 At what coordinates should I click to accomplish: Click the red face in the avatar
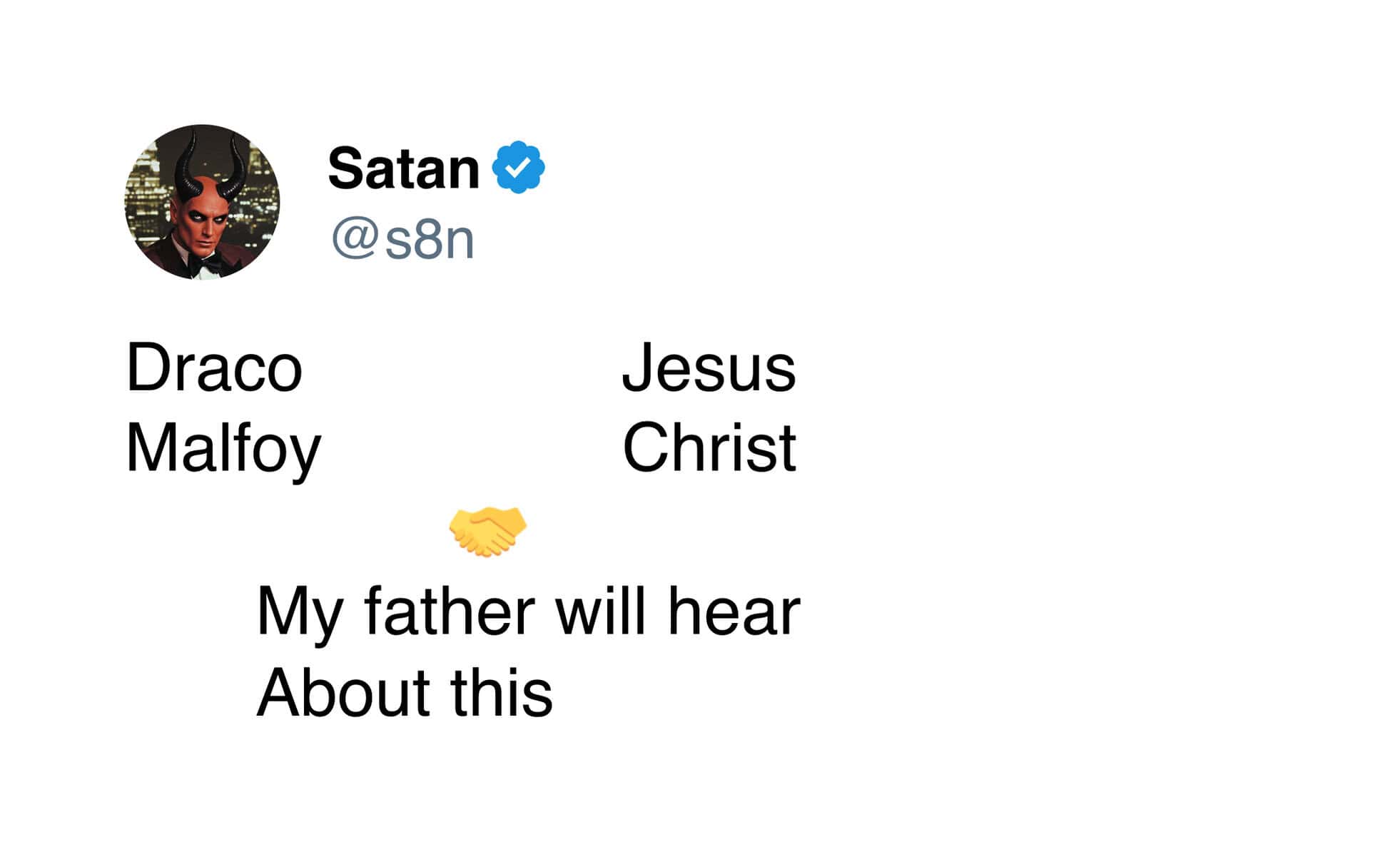[x=207, y=215]
